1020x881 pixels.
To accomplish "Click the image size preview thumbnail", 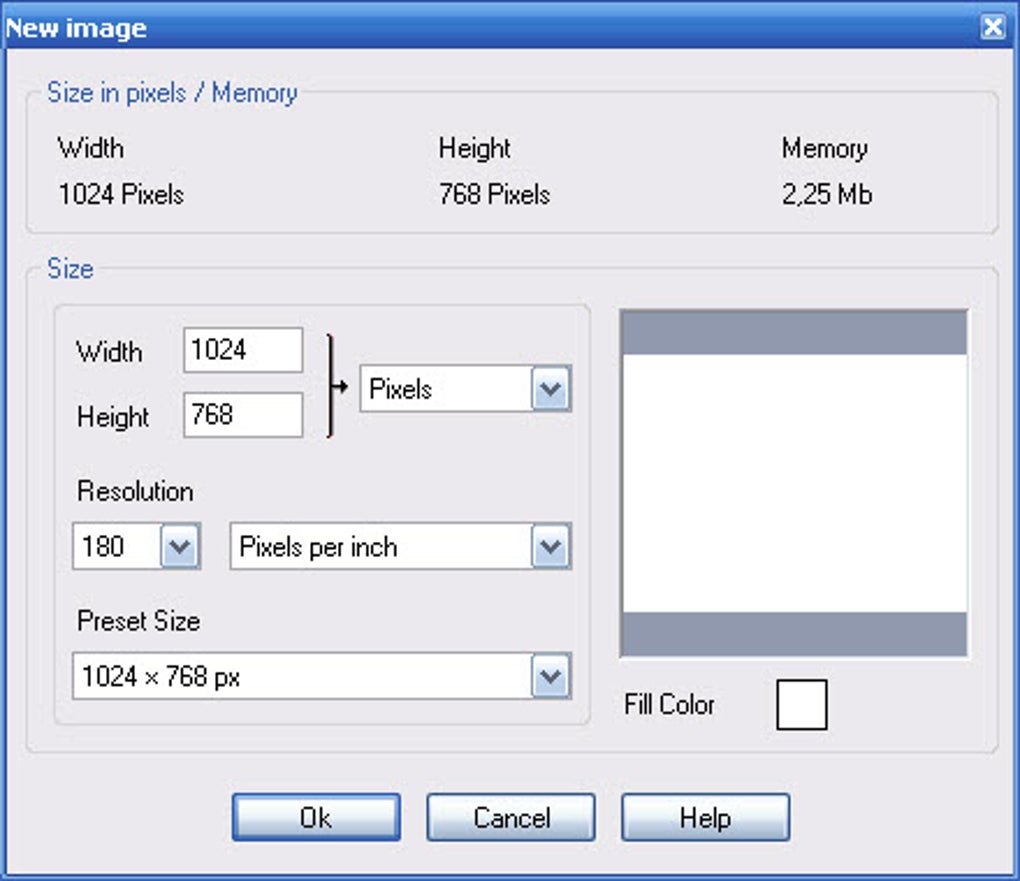I will (794, 483).
